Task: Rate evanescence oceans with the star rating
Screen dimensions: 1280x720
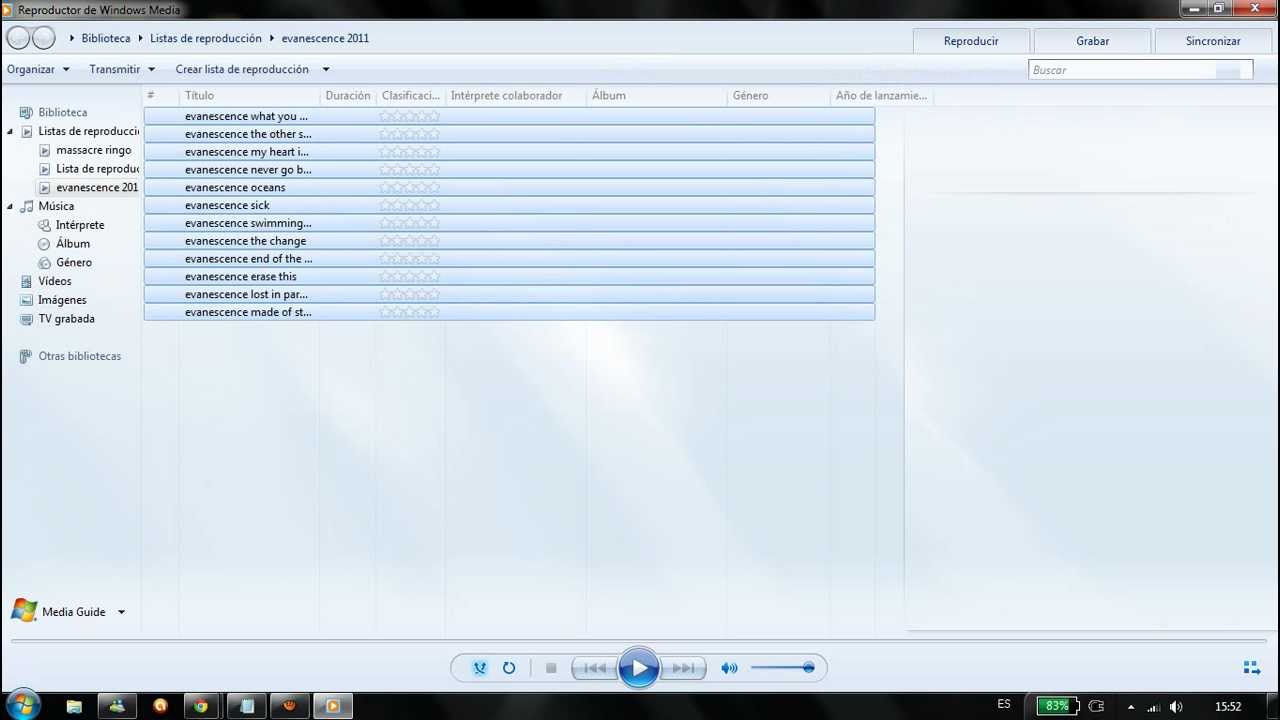Action: (x=409, y=187)
